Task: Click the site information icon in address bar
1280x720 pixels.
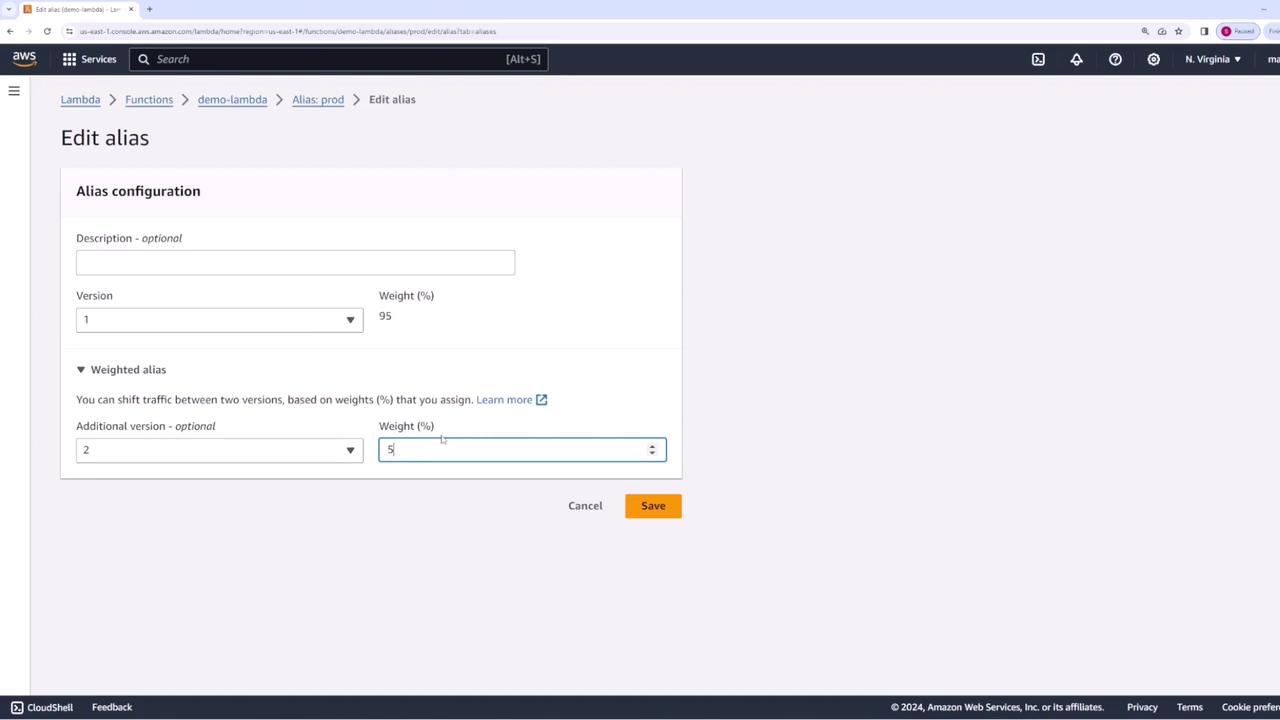Action: tap(69, 31)
